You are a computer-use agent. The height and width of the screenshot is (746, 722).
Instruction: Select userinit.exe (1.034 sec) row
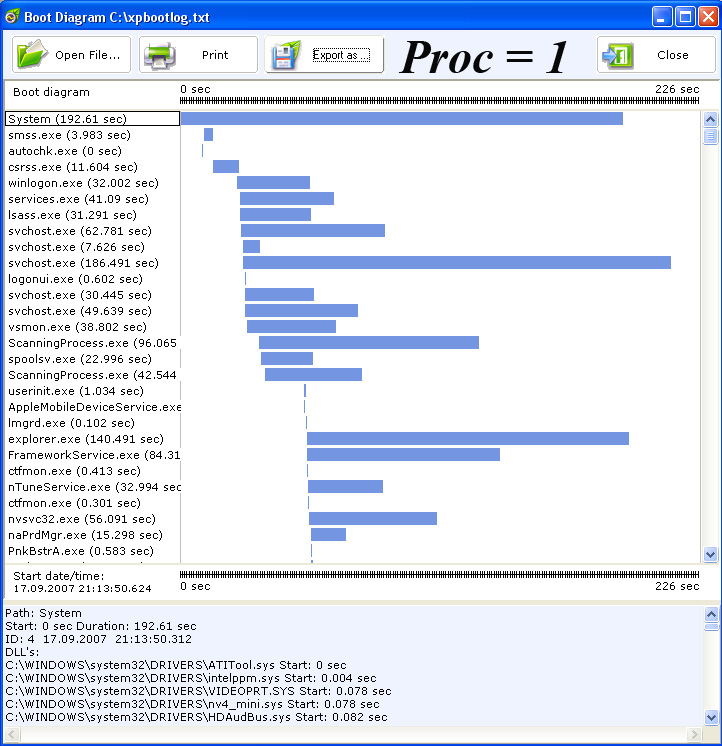click(x=92, y=391)
